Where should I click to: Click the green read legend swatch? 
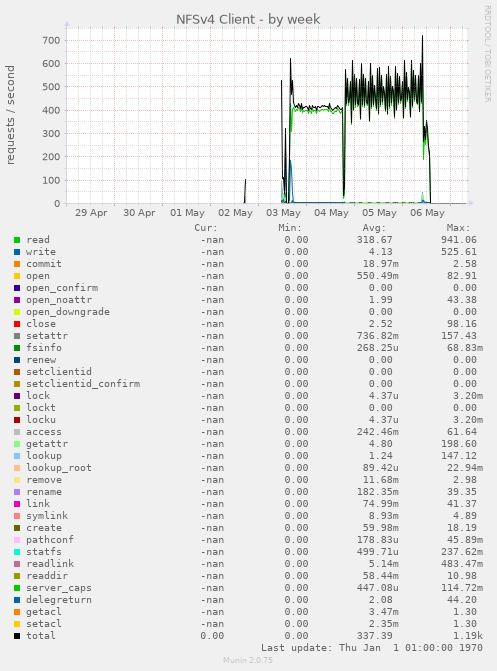tap(17, 240)
